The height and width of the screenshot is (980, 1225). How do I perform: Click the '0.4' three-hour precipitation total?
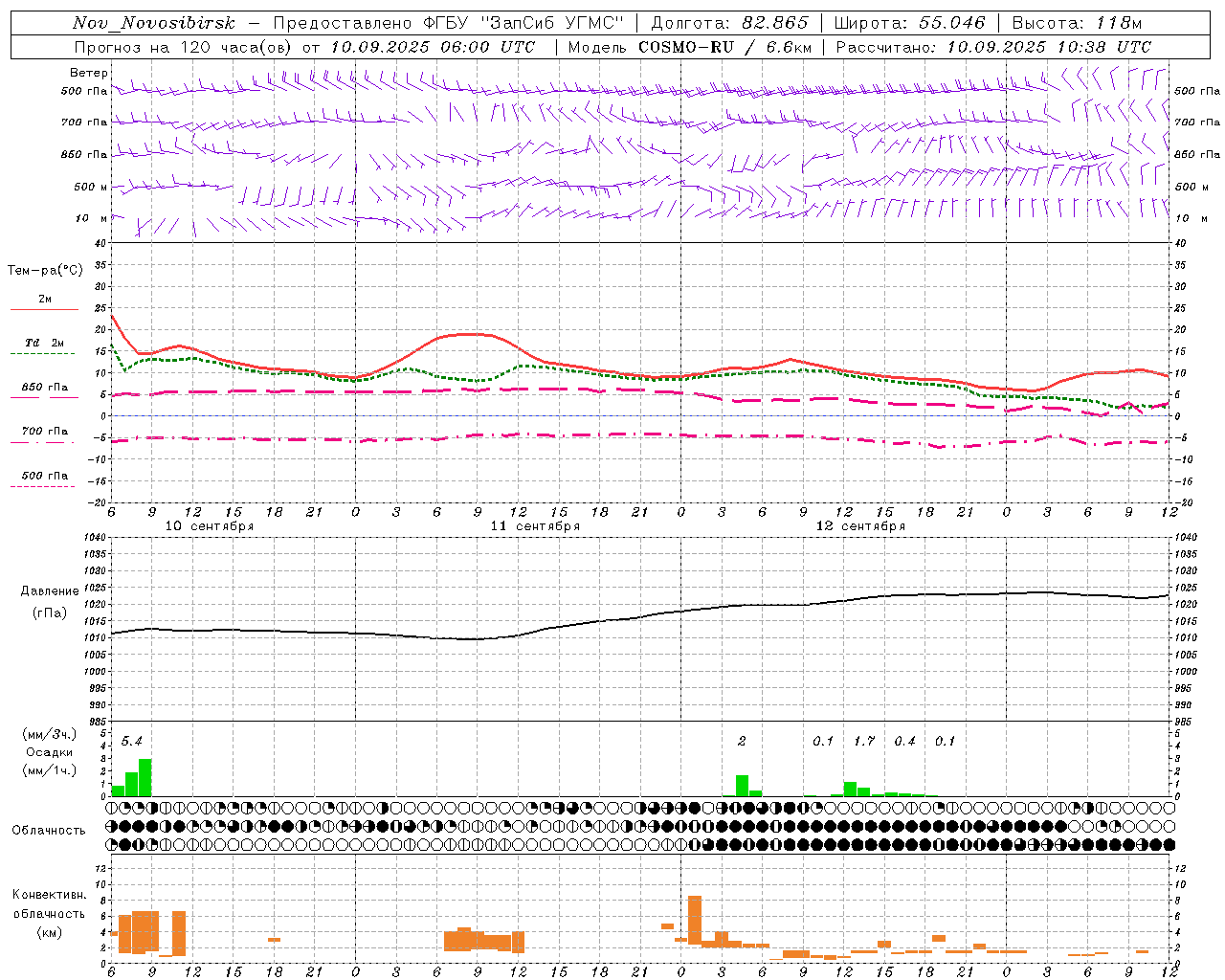pos(904,742)
